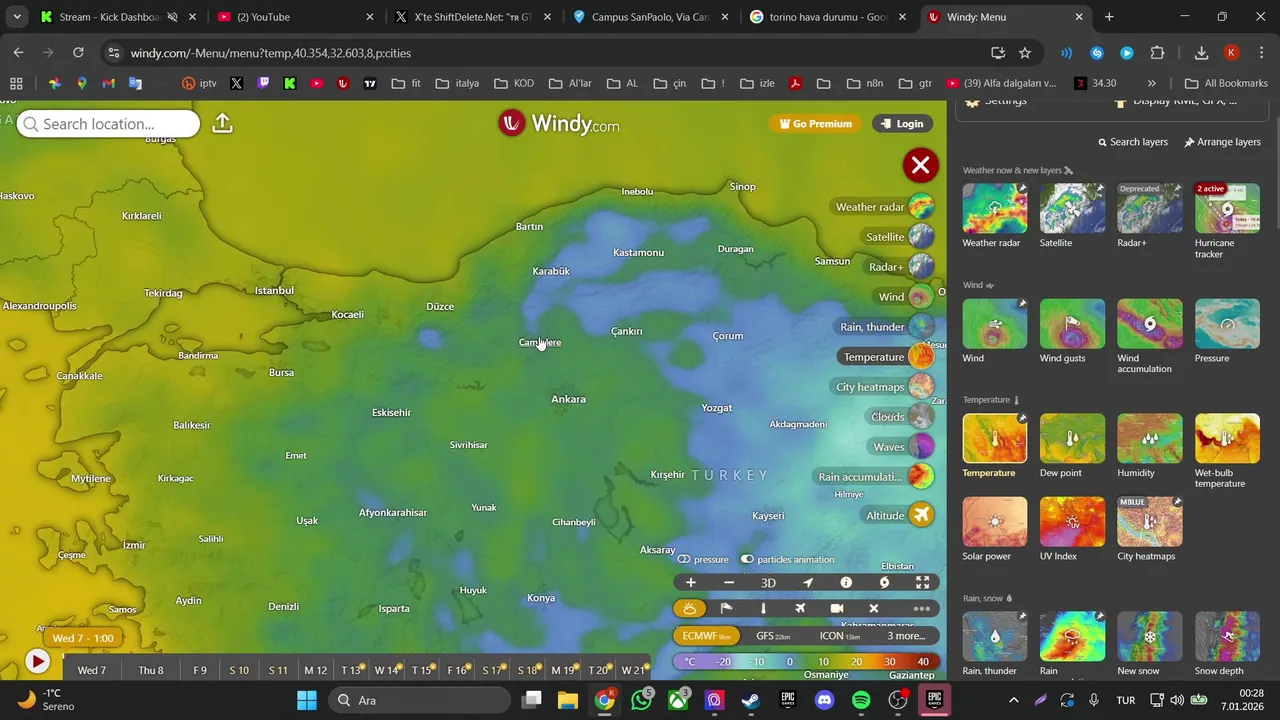The height and width of the screenshot is (720, 1280).
Task: Open Chrome tab search chevron
Action: click(17, 17)
